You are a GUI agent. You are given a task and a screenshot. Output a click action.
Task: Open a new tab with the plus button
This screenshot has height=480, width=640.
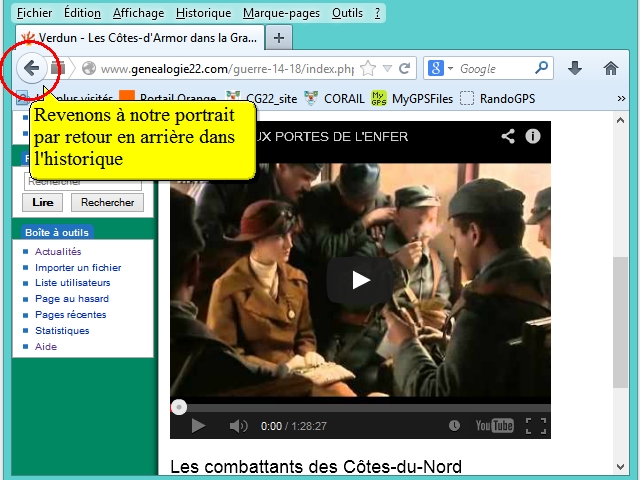click(279, 38)
